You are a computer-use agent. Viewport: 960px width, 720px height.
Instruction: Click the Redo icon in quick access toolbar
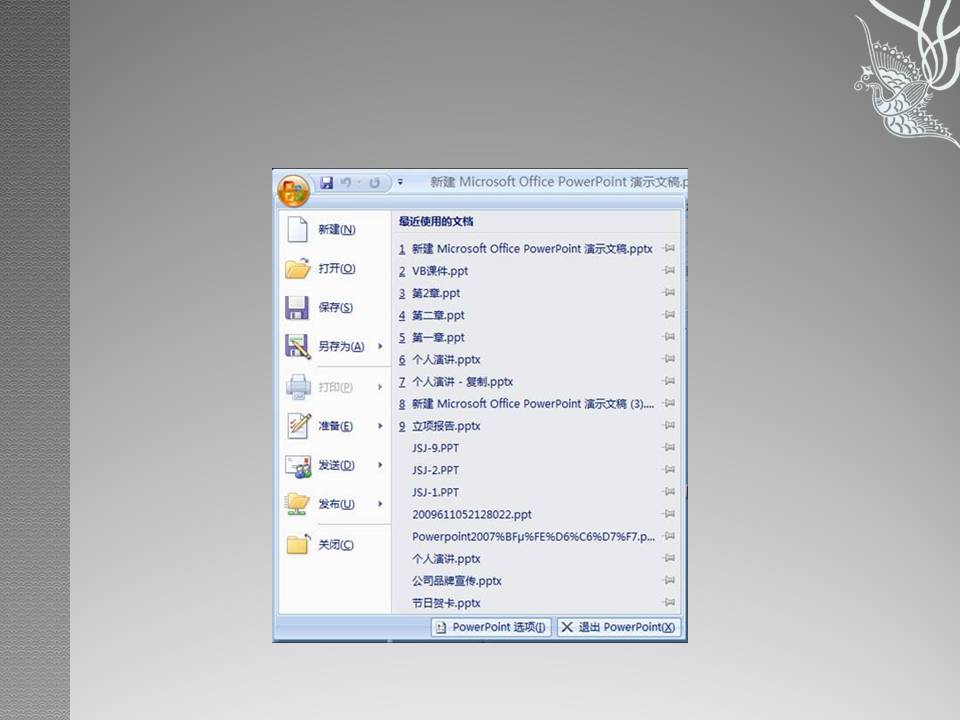click(374, 182)
